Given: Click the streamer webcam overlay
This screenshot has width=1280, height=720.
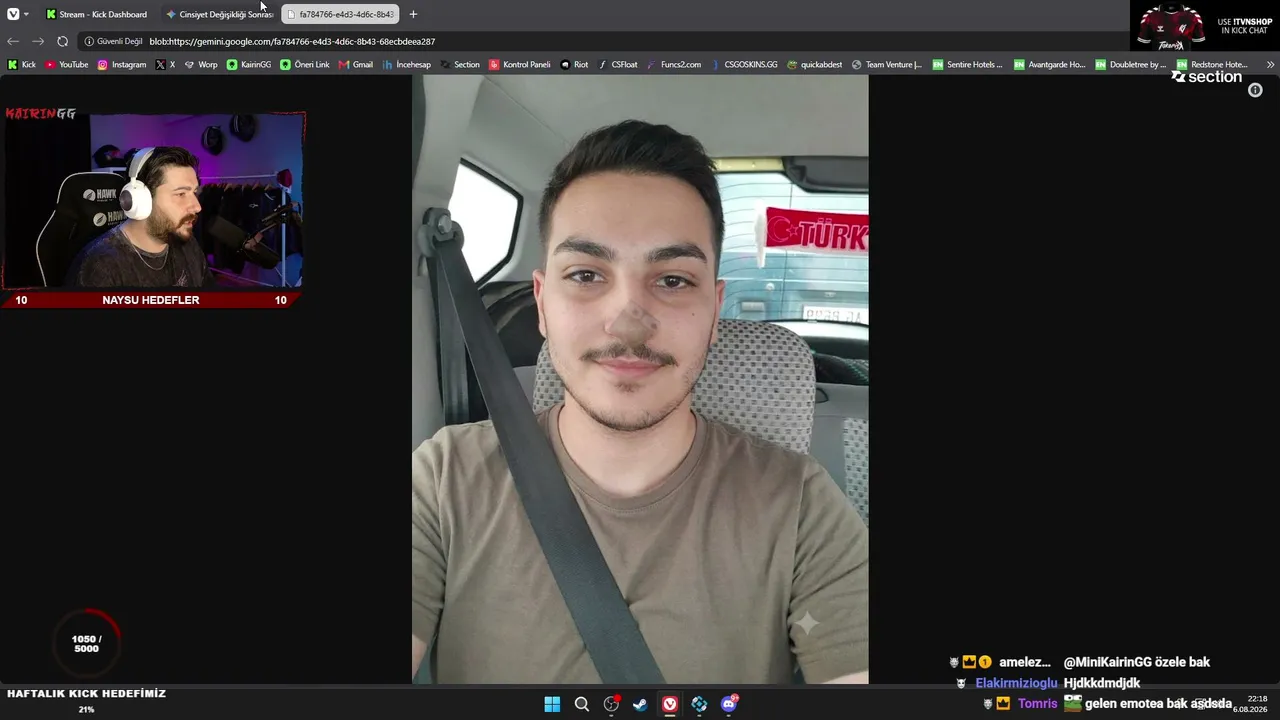Looking at the screenshot, I should coord(154,199).
